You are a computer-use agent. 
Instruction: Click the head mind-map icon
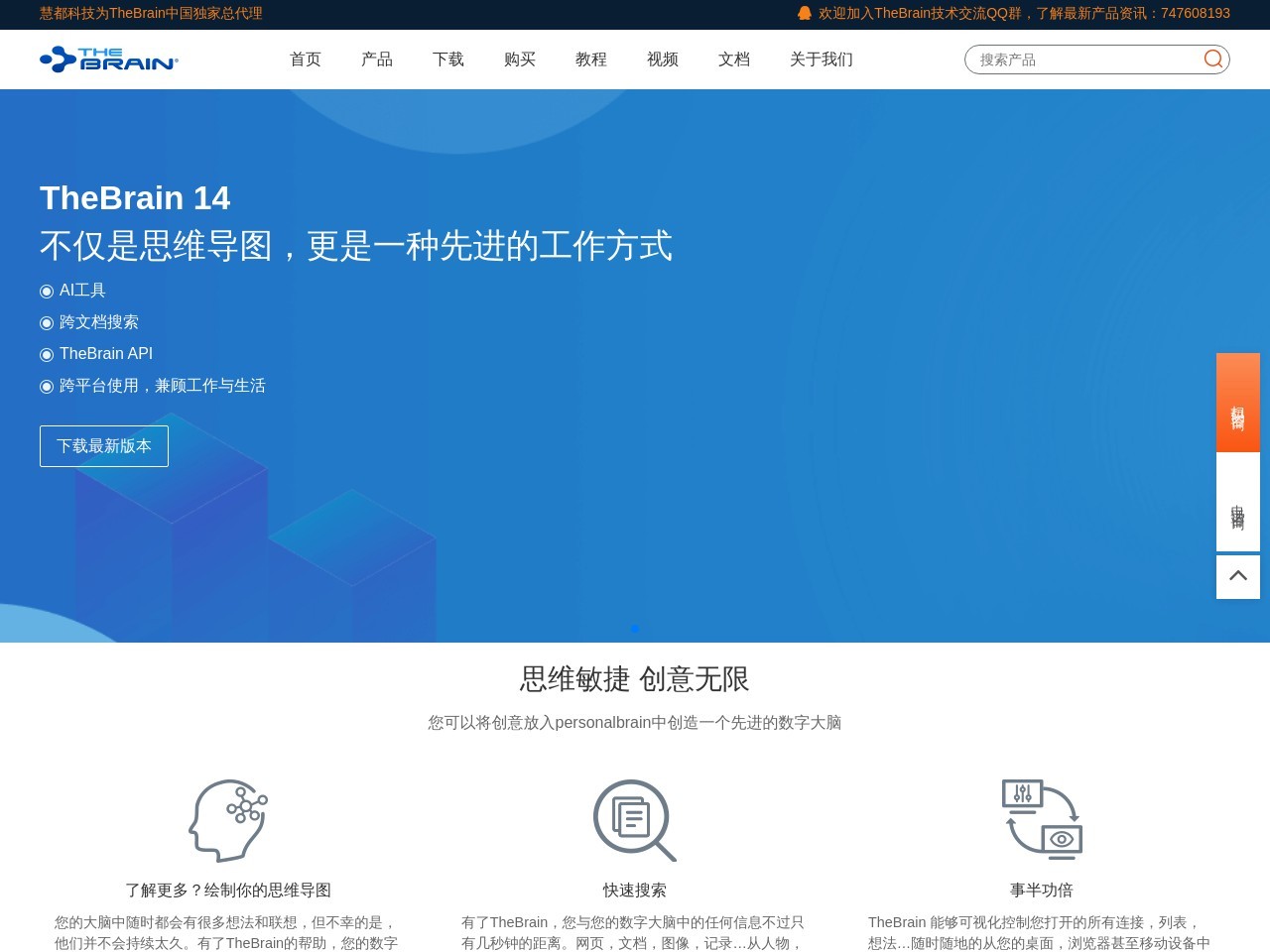coord(228,820)
